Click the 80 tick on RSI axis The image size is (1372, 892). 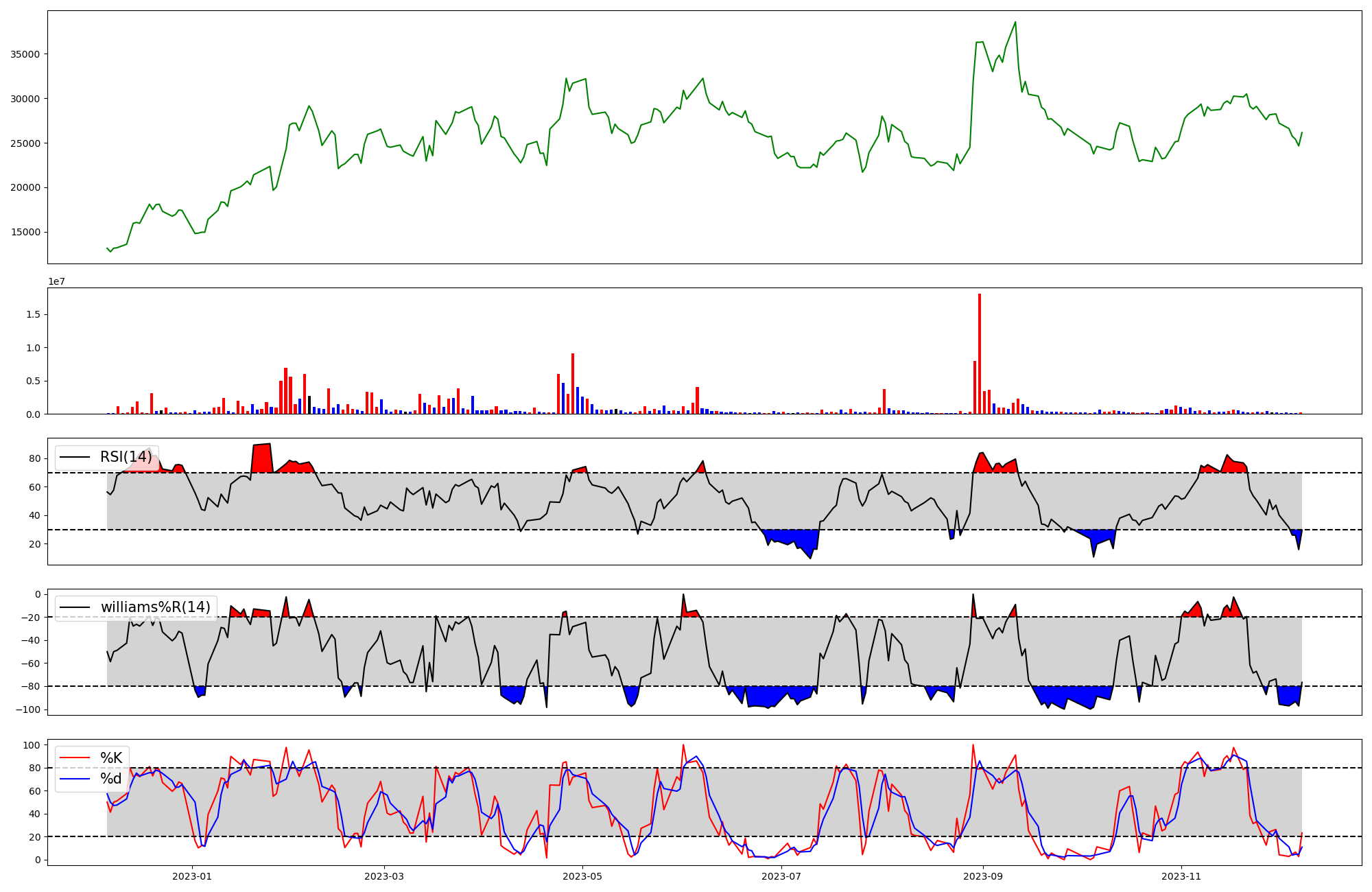coord(35,458)
